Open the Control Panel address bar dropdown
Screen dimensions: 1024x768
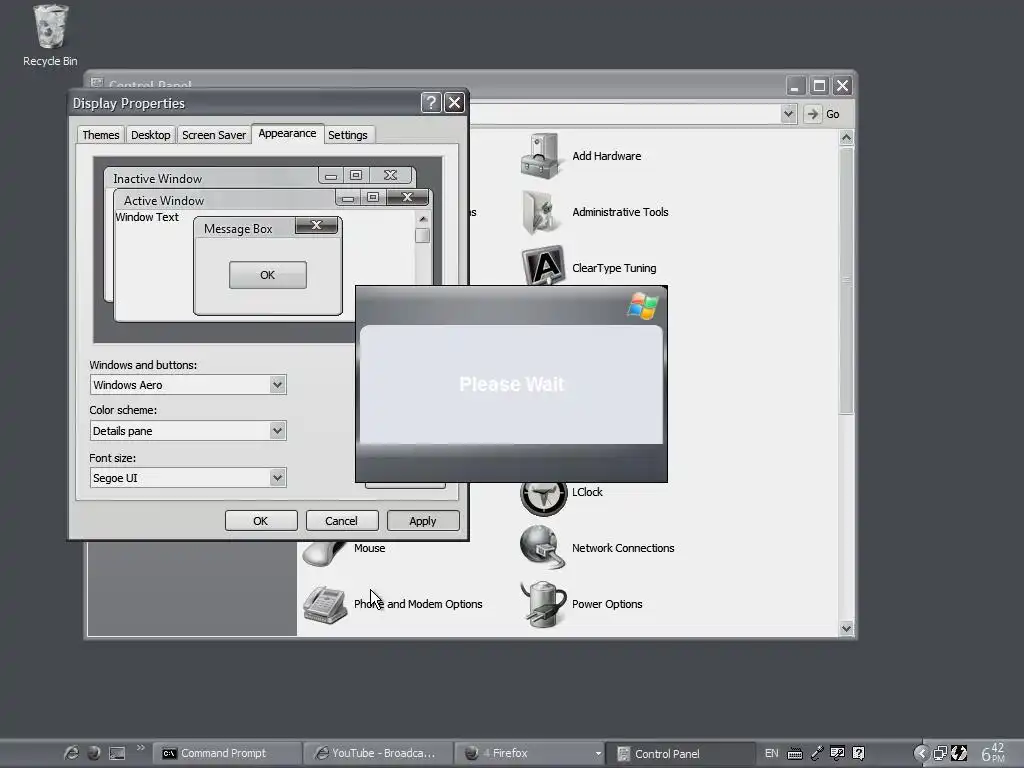tap(788, 114)
